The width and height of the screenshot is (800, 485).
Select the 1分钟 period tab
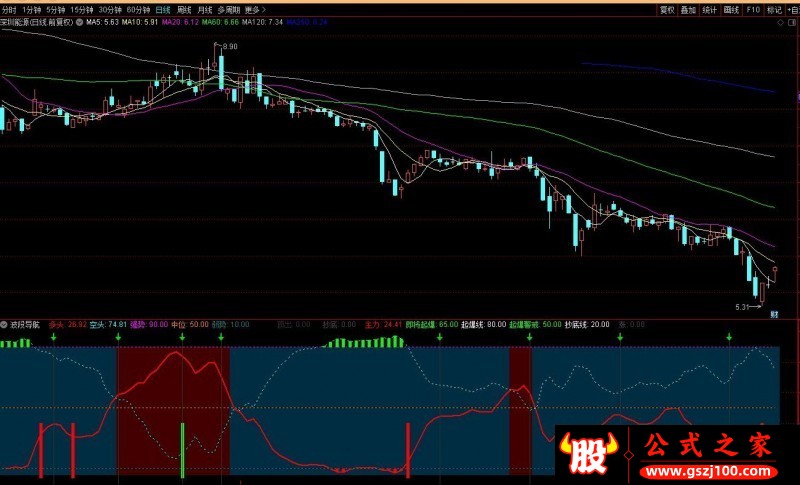click(x=32, y=10)
